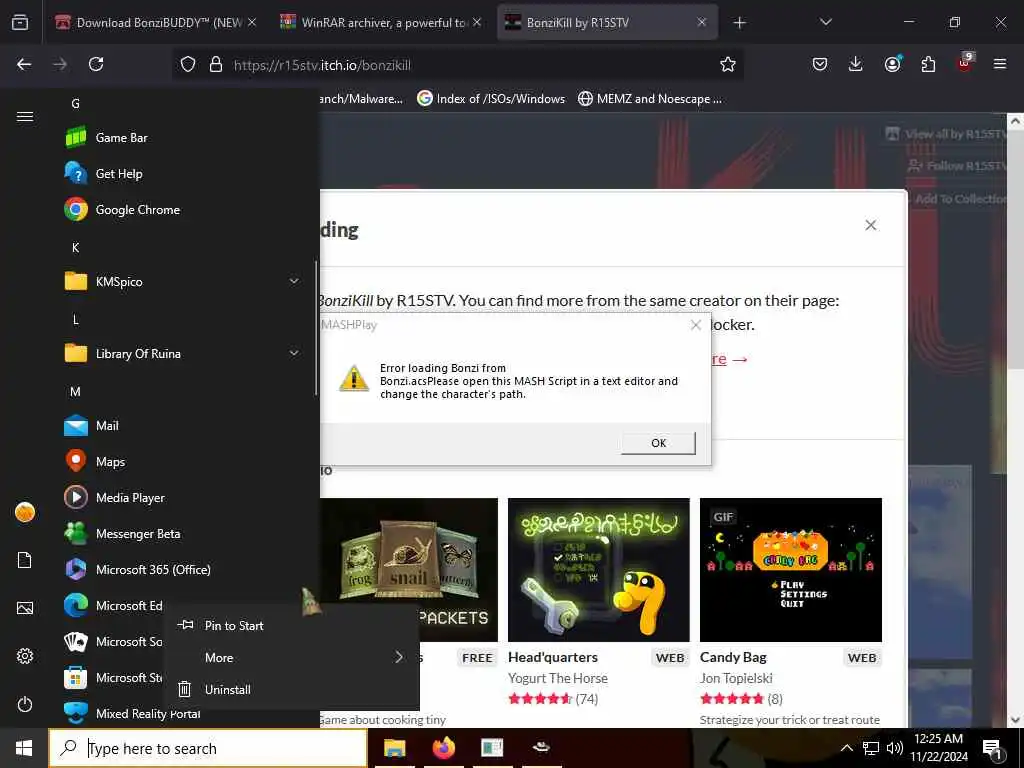Expand Library Of Ruina folder chevron
Screen dimensions: 1024x768
tap(294, 353)
